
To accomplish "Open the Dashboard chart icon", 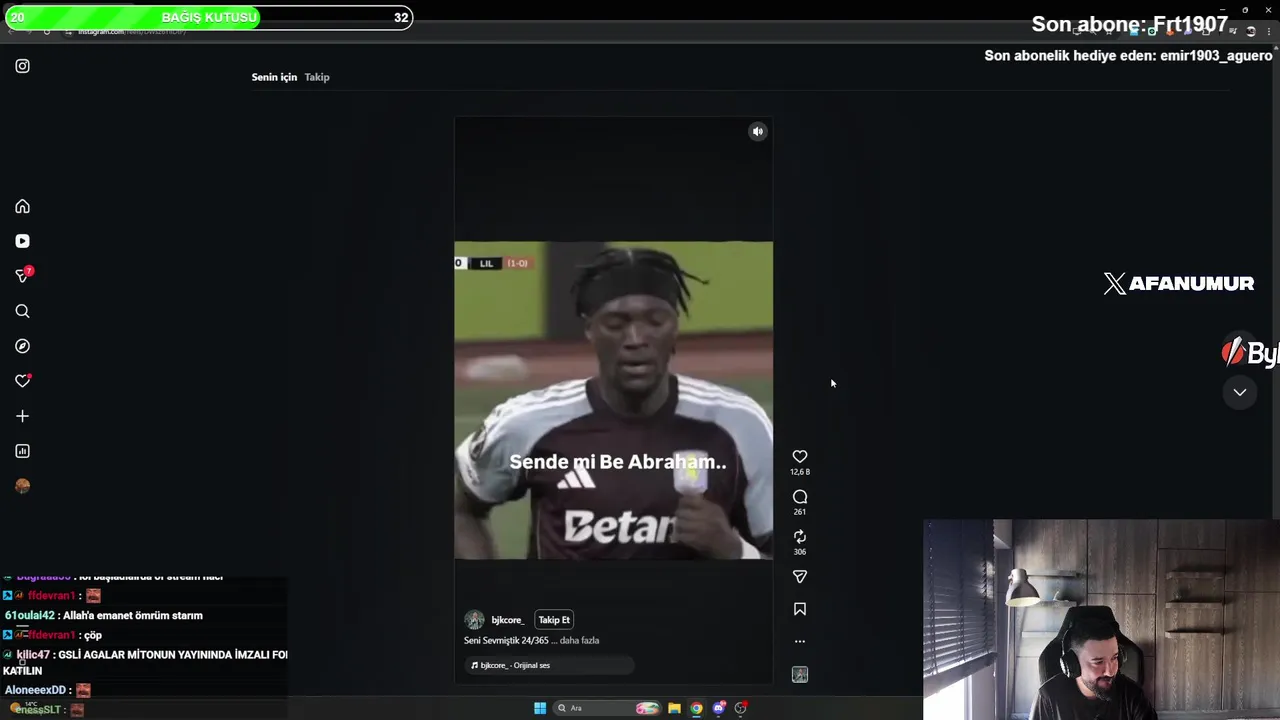I will (22, 451).
